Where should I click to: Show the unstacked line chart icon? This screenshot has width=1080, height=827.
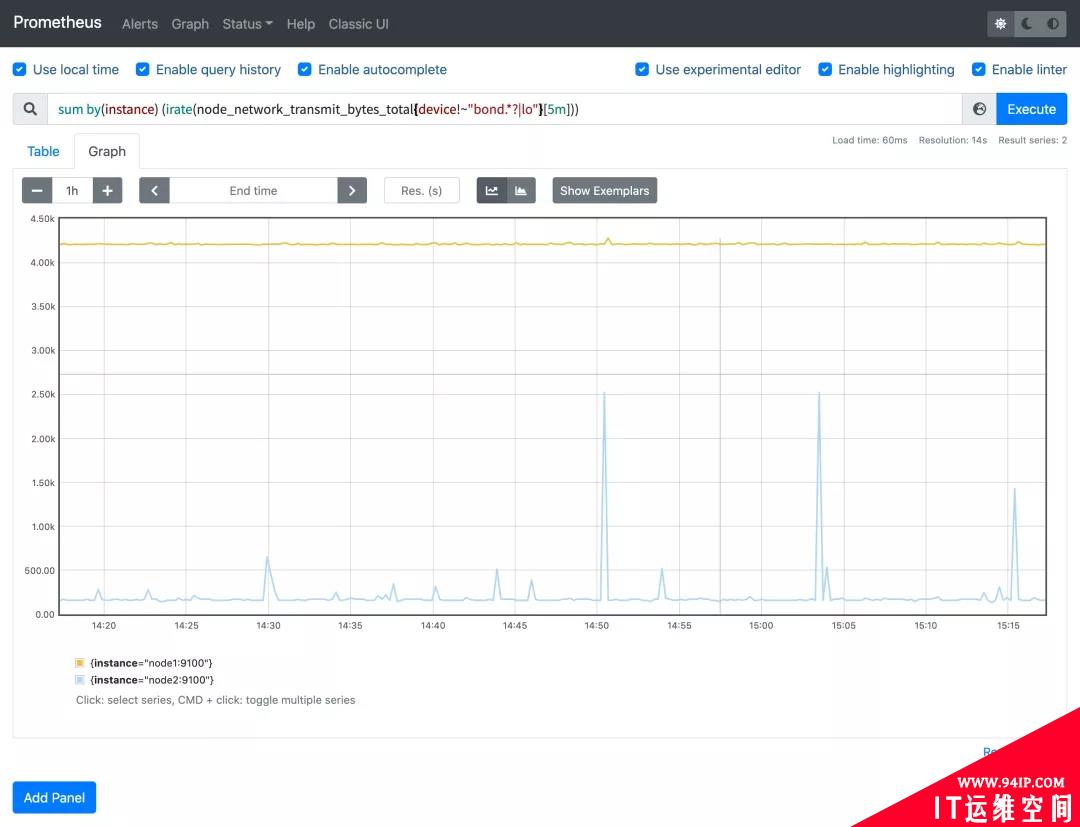pyautogui.click(x=492, y=191)
